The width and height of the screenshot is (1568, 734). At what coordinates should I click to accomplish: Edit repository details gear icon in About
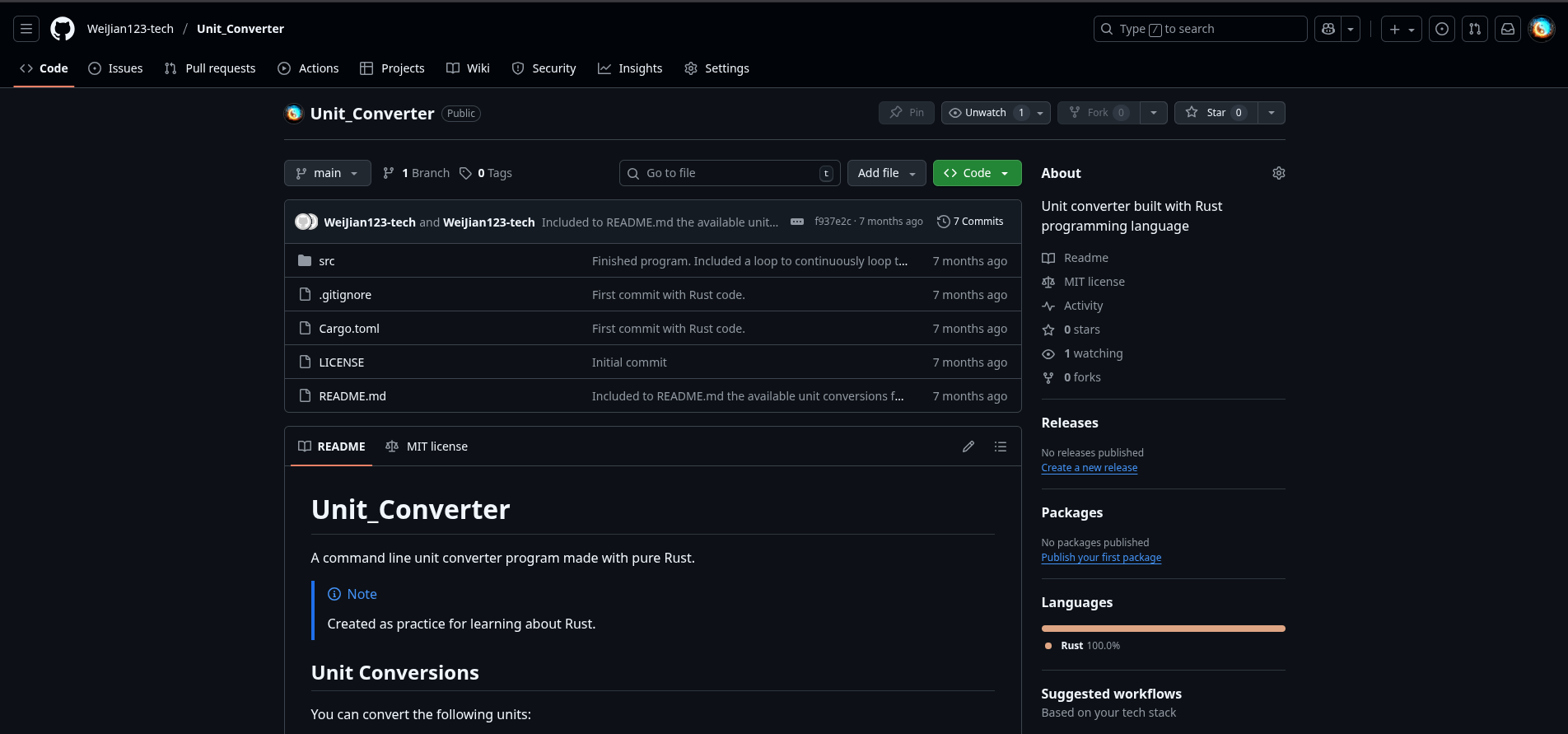click(1278, 173)
